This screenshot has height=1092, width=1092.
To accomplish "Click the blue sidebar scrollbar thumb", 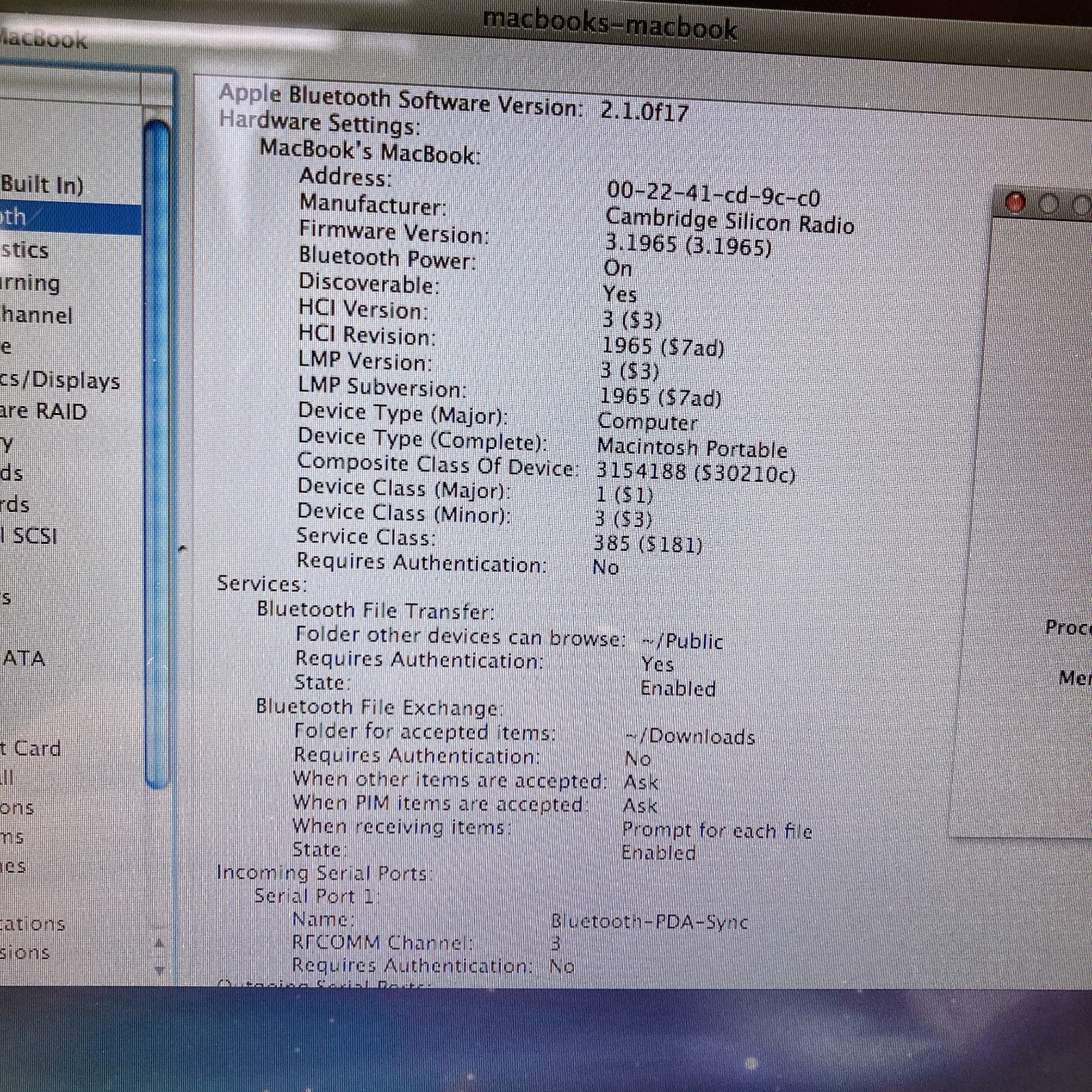I will 157,454.
